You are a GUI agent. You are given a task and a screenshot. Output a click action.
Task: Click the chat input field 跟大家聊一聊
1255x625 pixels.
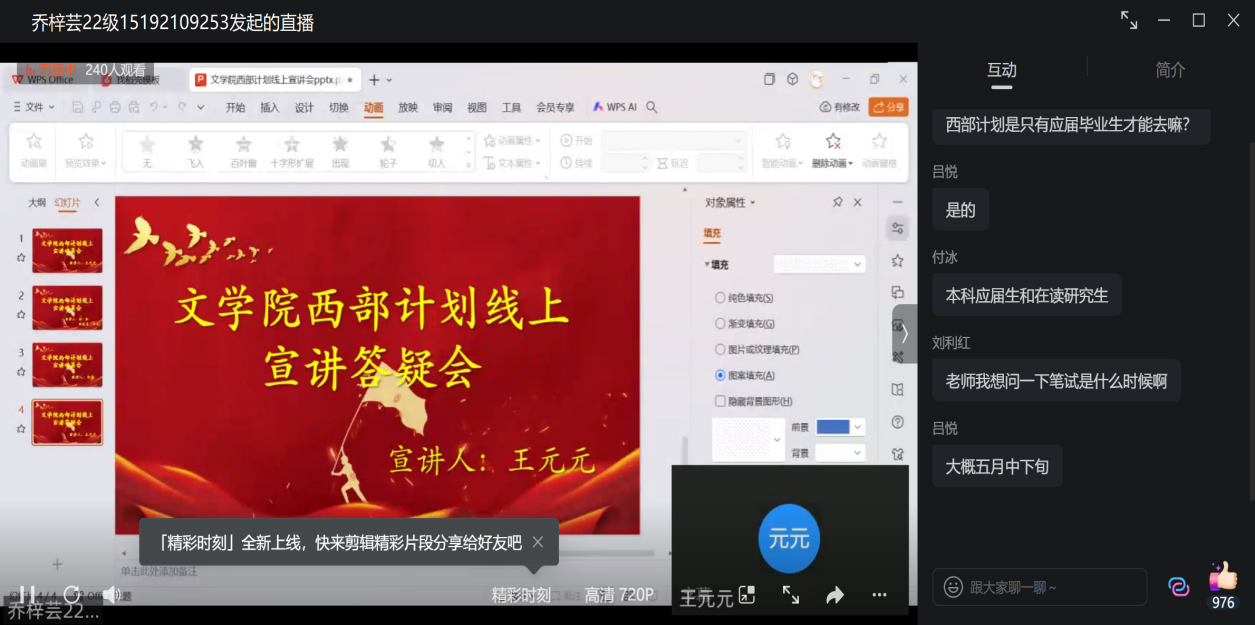tap(1050, 587)
